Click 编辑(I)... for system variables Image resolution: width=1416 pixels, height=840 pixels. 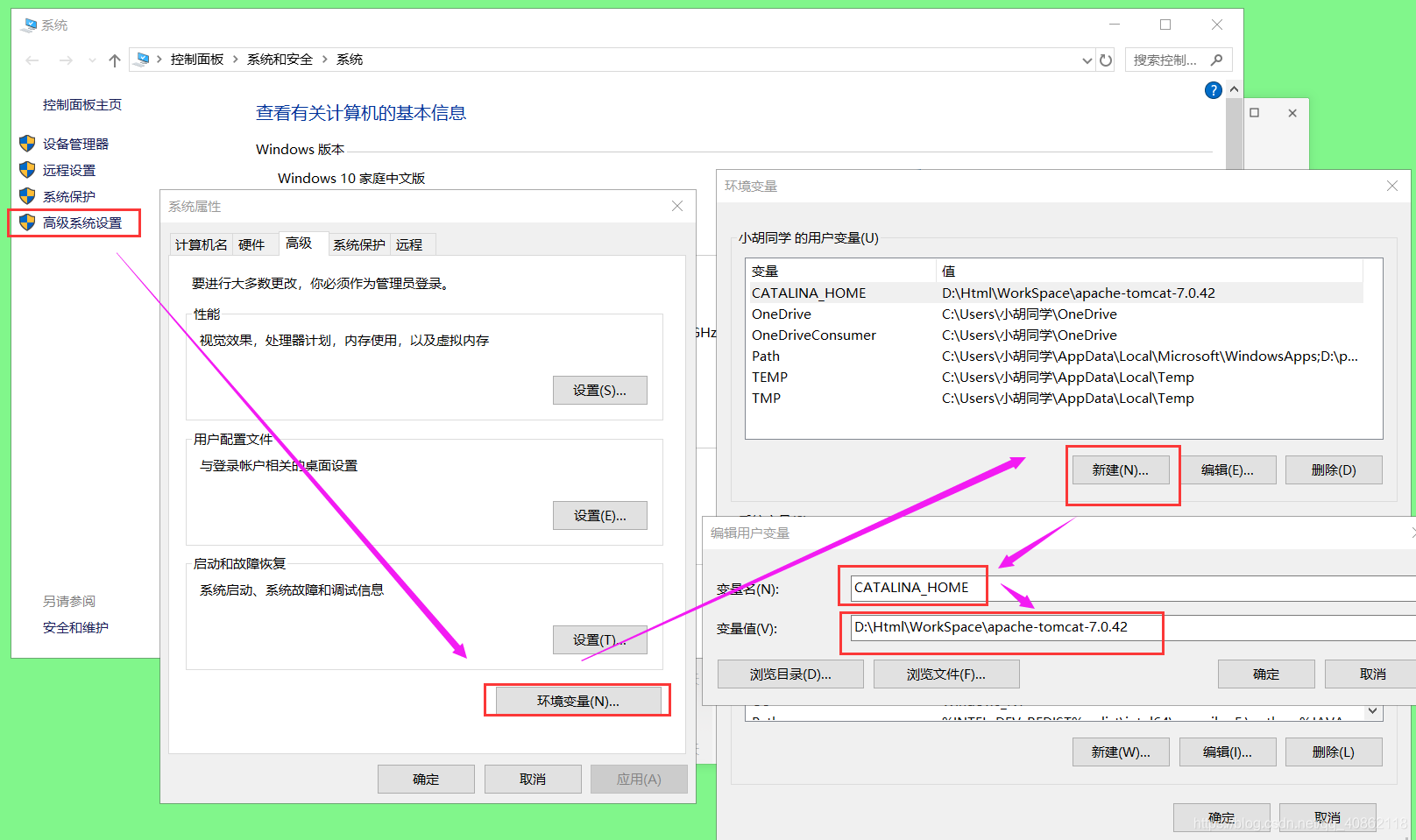[1228, 752]
